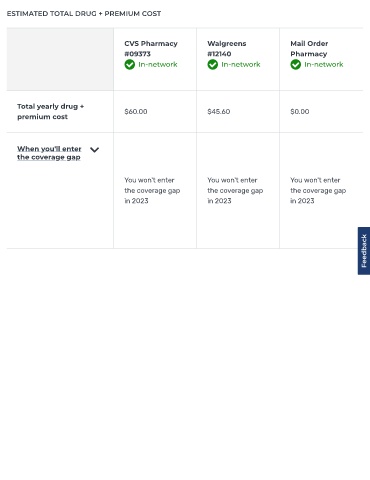370x480 pixels.
Task: Click the Walgreens 'In-network' status text
Action: 241,64
